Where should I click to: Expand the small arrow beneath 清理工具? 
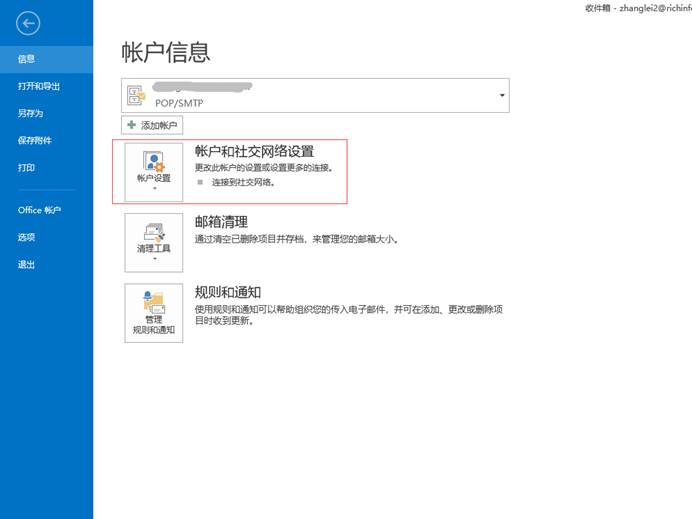pyautogui.click(x=154, y=259)
